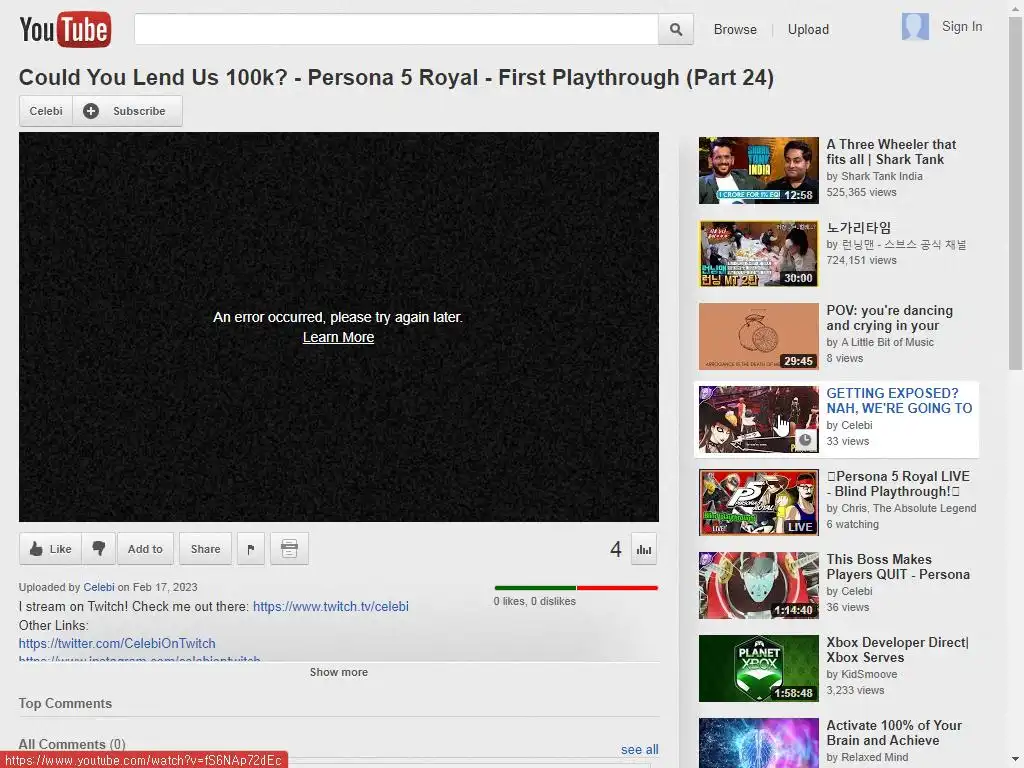1024x768 pixels.
Task: Open the transcript icon button
Action: pyautogui.click(x=289, y=549)
